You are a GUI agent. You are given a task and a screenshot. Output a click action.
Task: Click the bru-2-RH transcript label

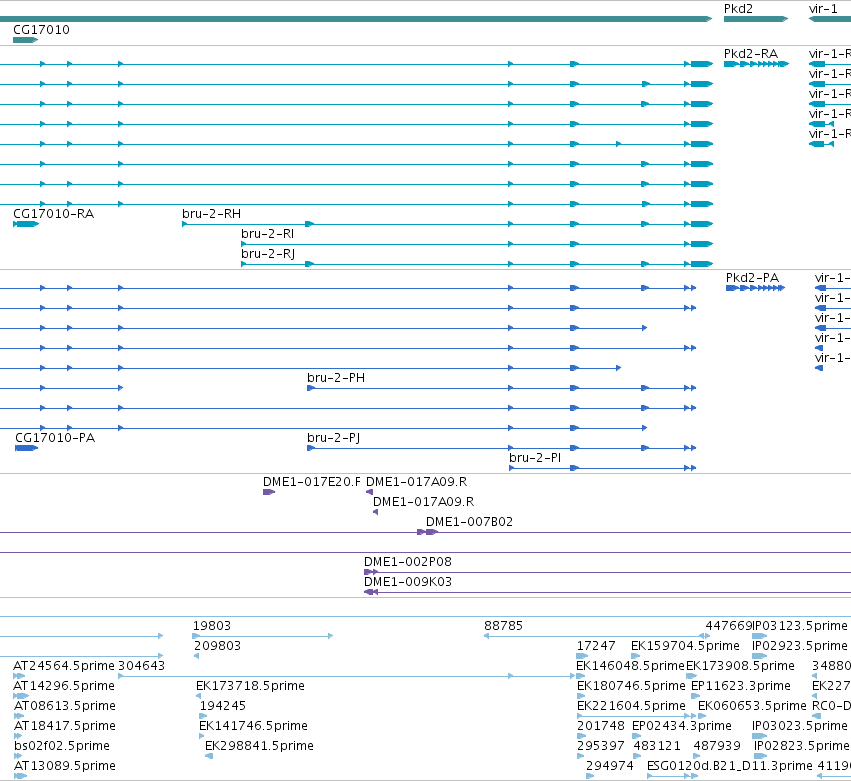click(211, 214)
